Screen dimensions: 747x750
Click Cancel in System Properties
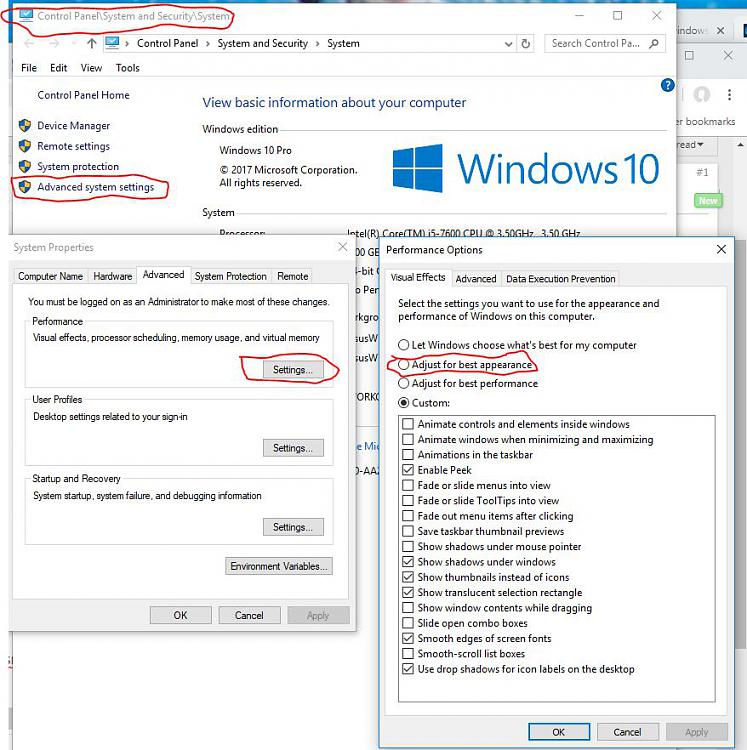click(249, 615)
